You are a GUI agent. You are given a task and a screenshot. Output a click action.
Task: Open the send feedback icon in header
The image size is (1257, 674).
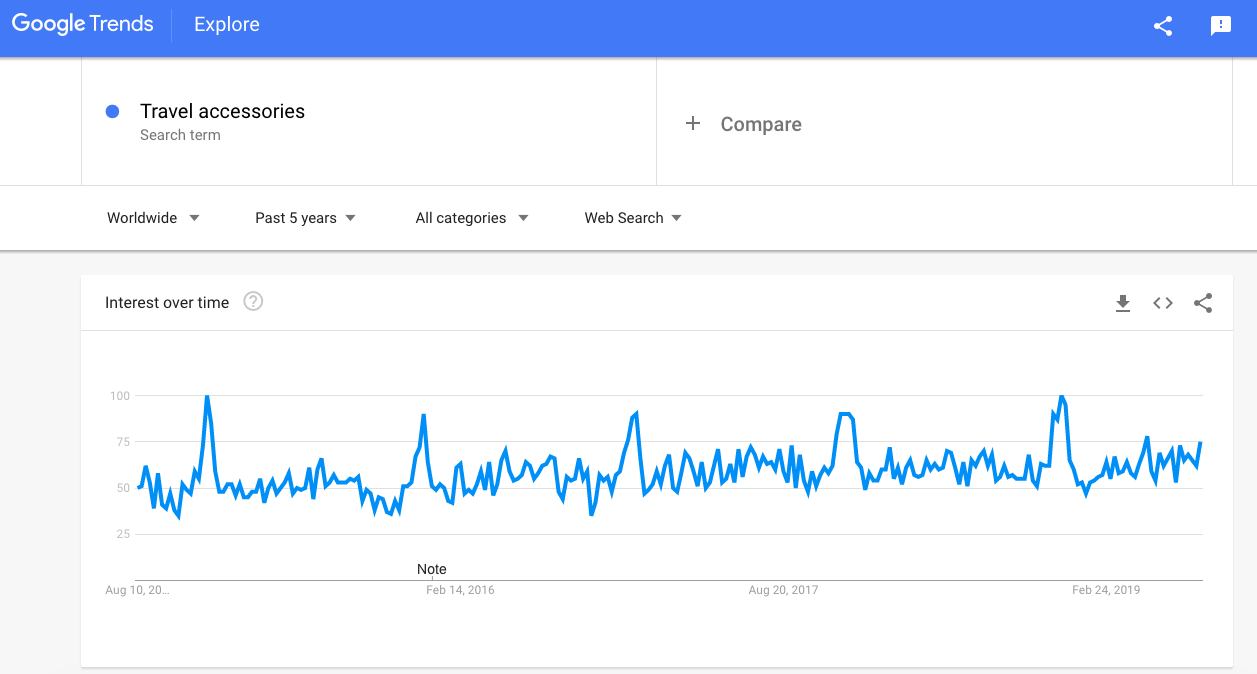click(1221, 26)
